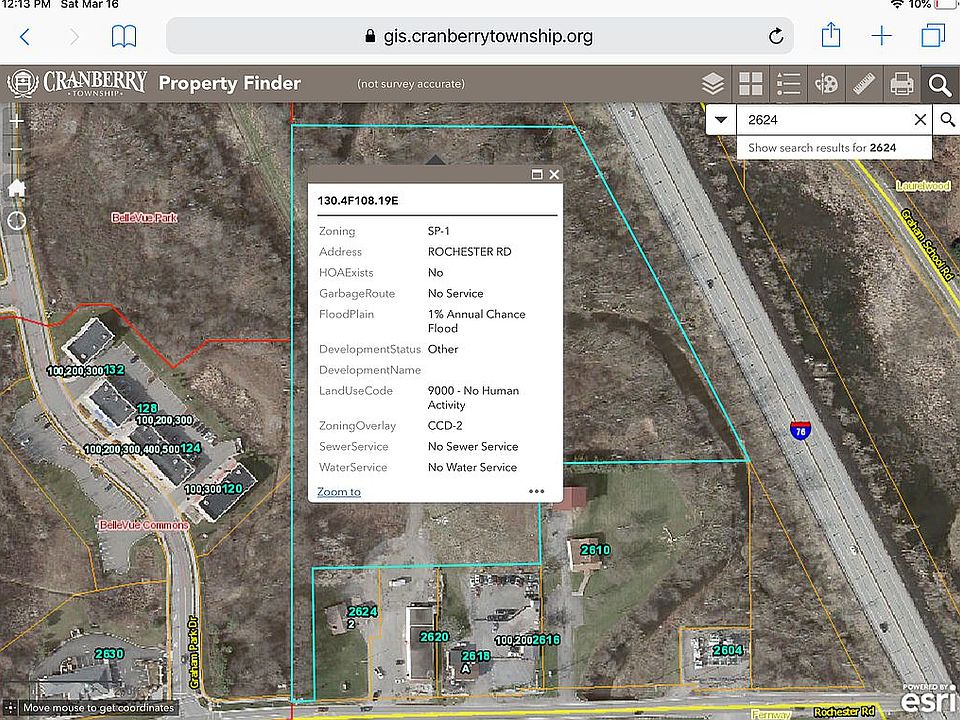Toggle the search widget in header
Image resolution: width=960 pixels, height=720 pixels.
coord(940,84)
